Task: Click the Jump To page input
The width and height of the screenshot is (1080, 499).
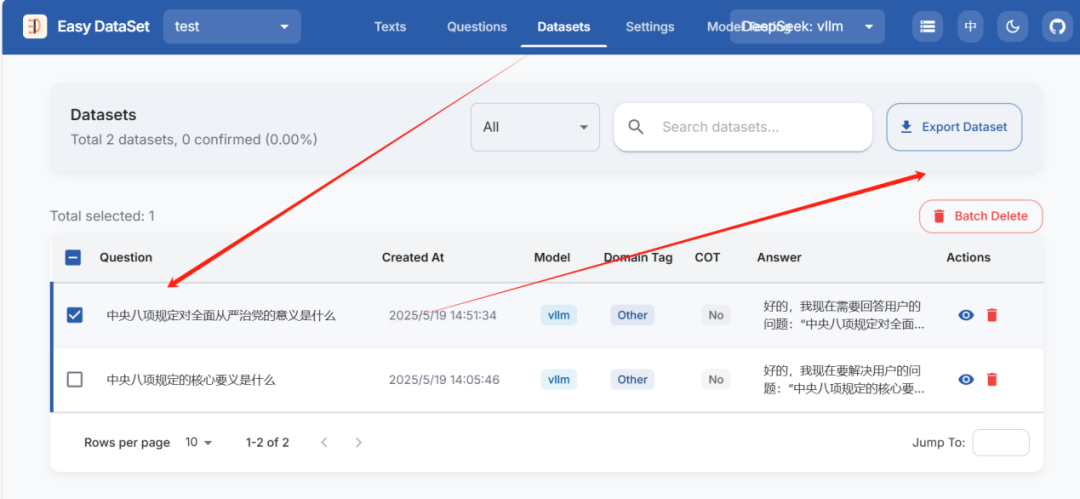Action: coord(1001,442)
